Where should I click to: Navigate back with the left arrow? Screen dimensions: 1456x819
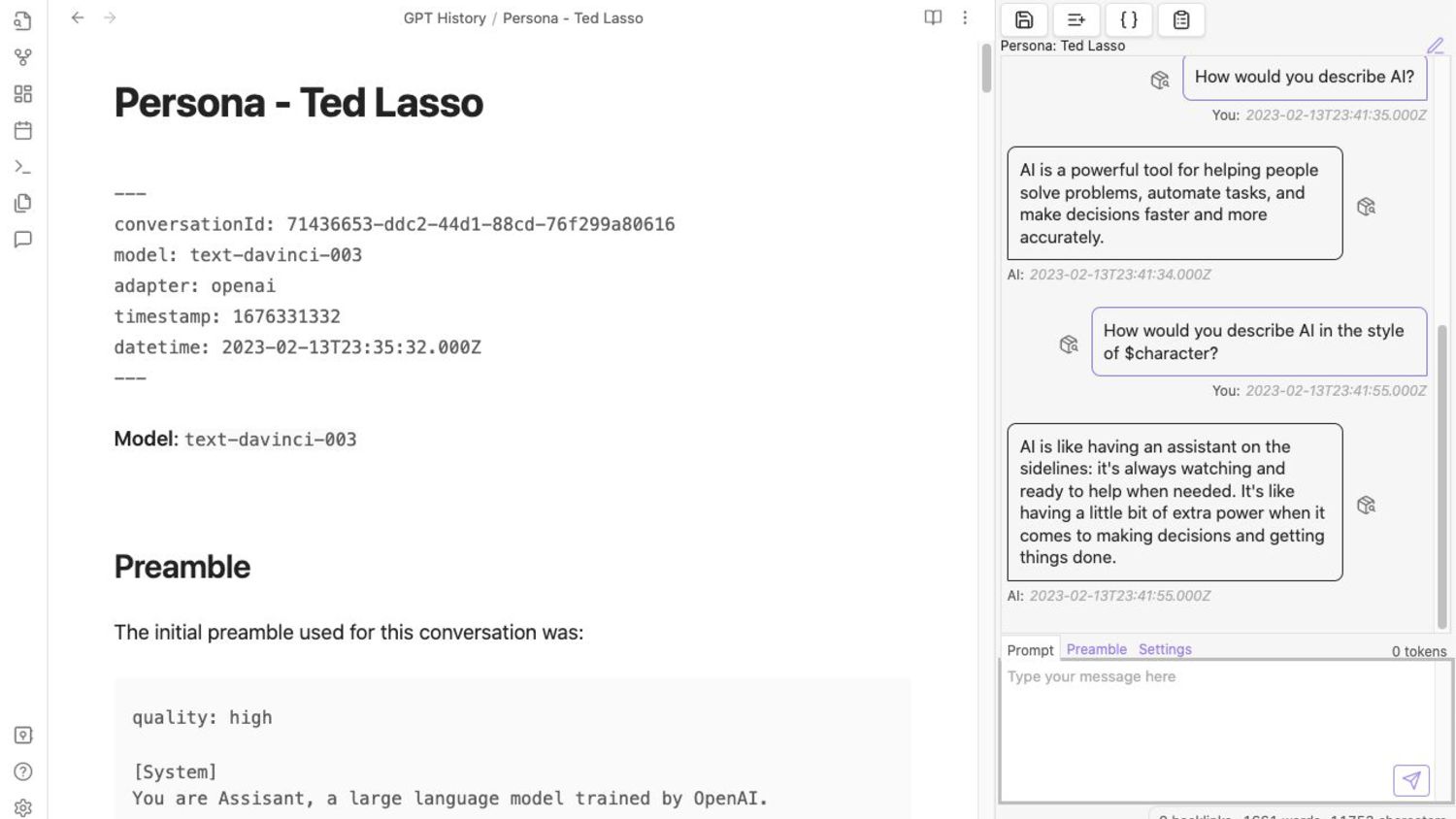pyautogui.click(x=78, y=17)
